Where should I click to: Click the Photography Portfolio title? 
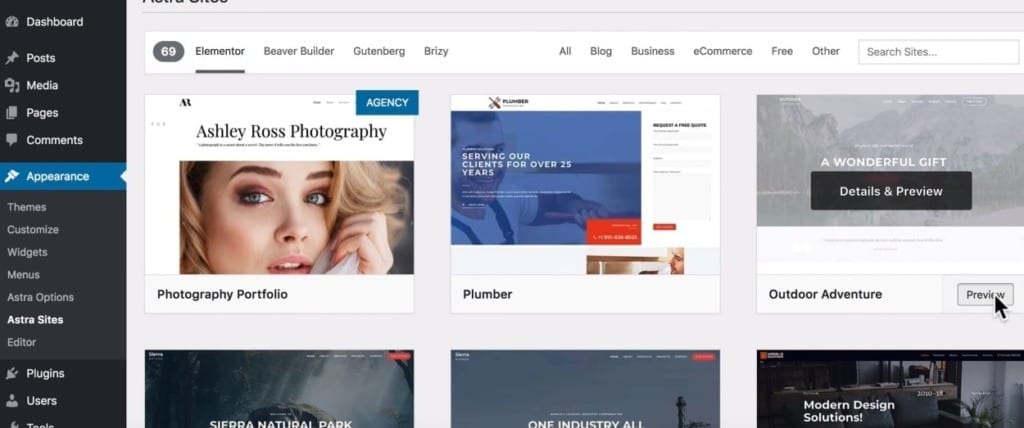(x=222, y=294)
